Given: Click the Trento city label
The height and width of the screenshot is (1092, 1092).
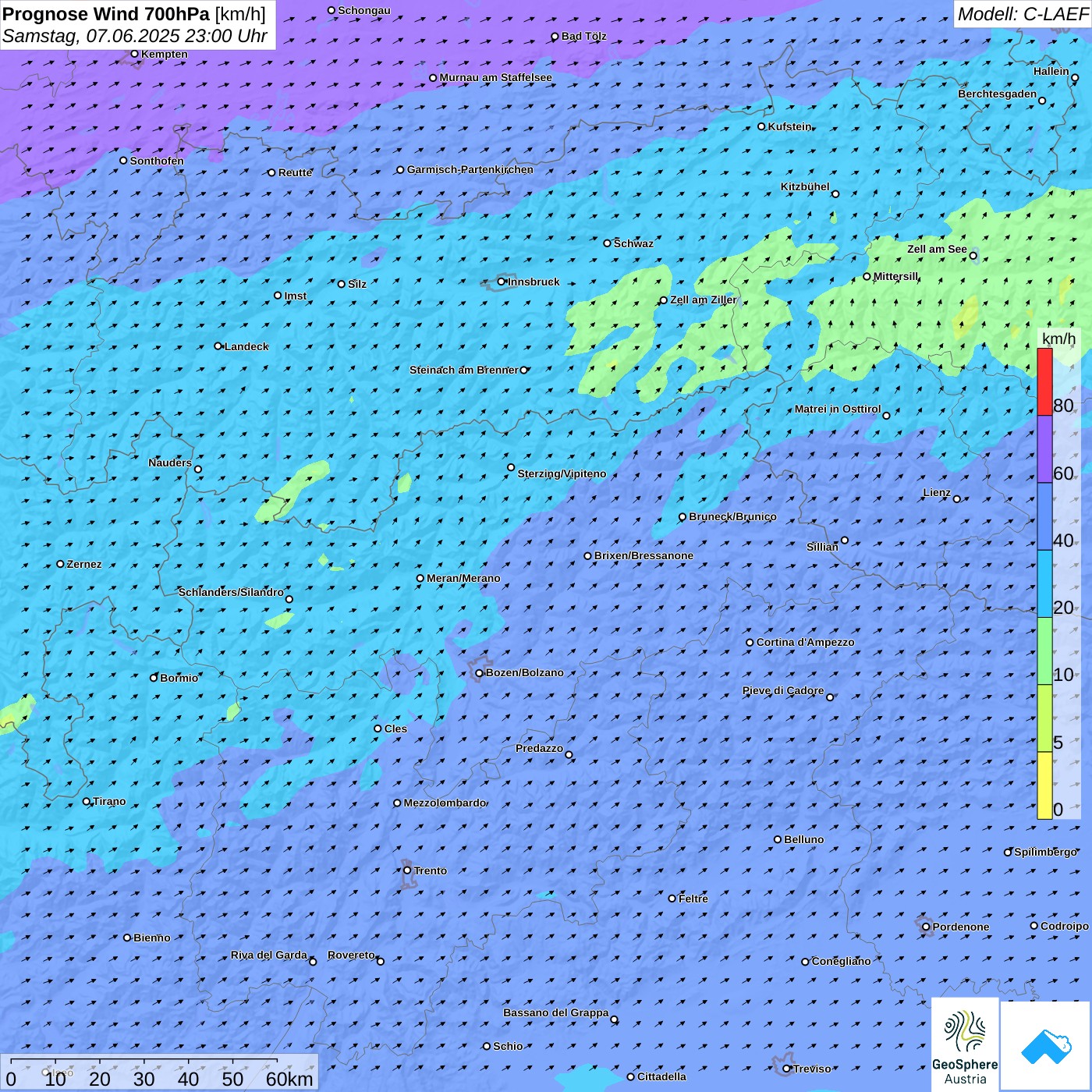Looking at the screenshot, I should (x=431, y=870).
